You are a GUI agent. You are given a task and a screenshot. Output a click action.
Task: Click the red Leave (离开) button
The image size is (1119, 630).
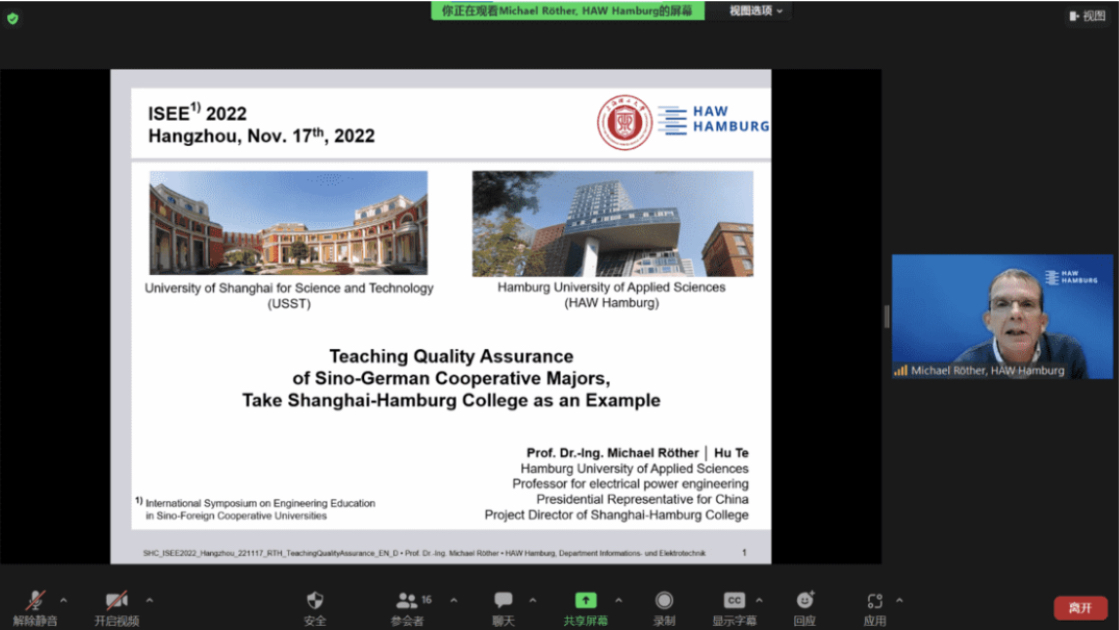1080,607
